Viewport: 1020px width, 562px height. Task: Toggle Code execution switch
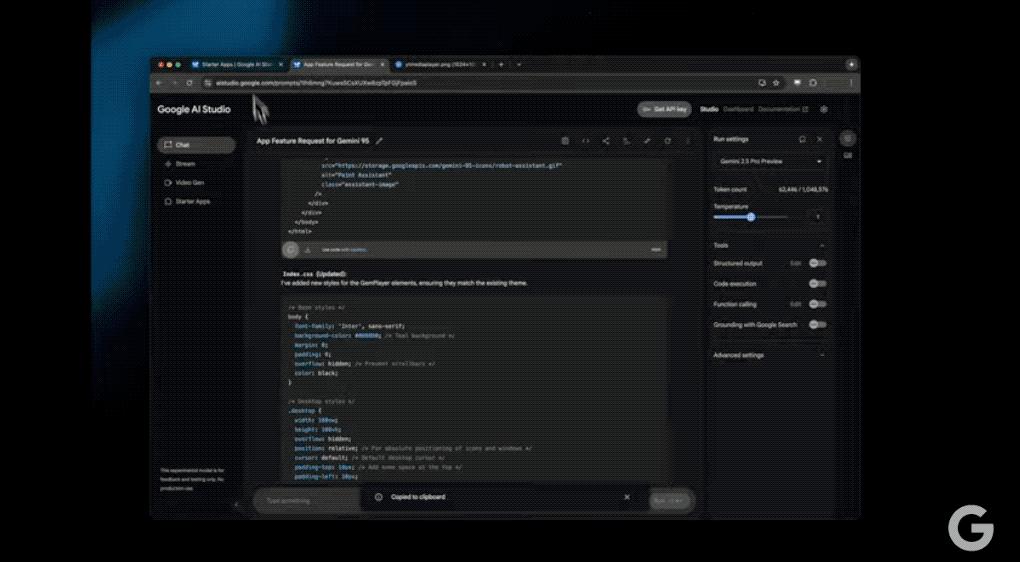818,284
